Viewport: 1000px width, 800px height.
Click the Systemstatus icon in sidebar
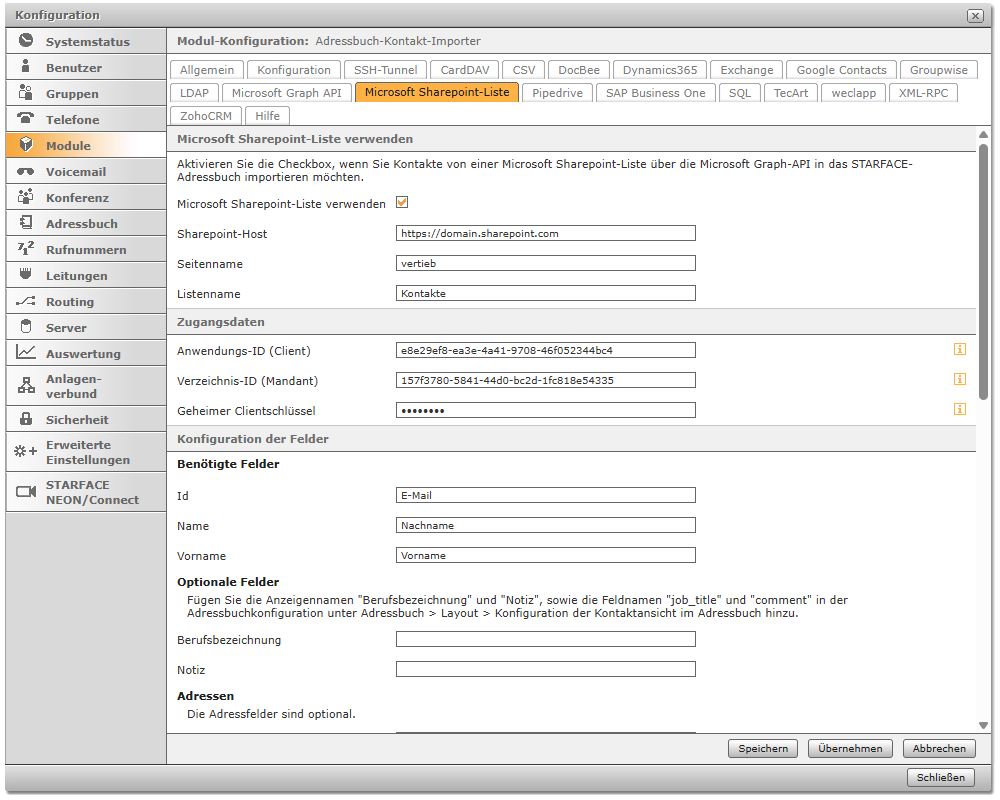click(x=26, y=41)
